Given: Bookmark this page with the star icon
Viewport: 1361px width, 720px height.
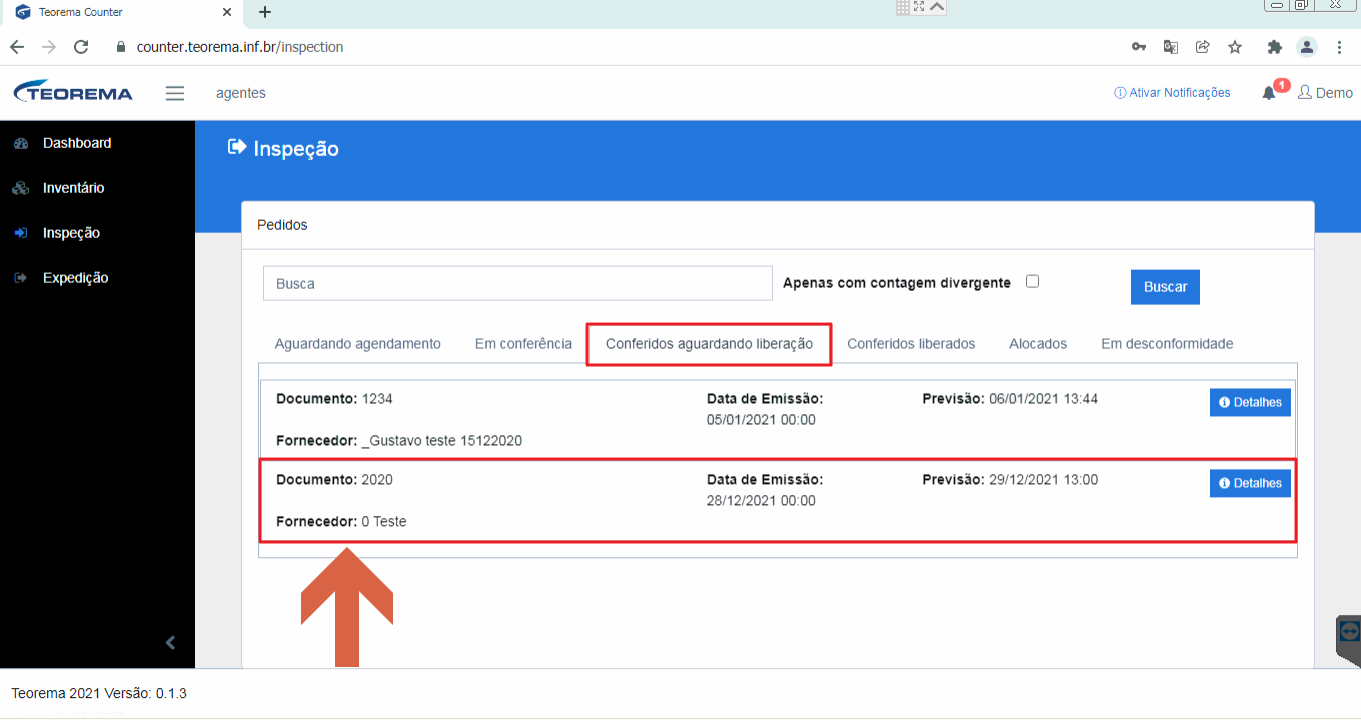Looking at the screenshot, I should click(1235, 47).
